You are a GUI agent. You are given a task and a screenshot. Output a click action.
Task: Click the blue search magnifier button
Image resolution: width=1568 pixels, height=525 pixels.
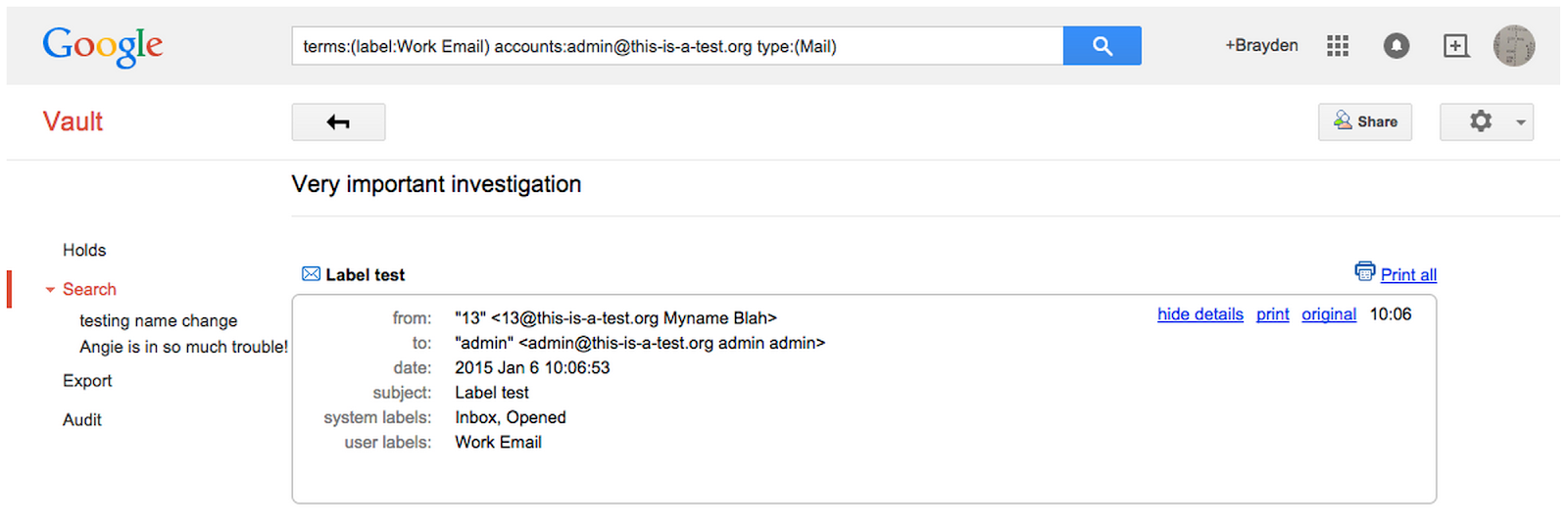click(x=1102, y=46)
